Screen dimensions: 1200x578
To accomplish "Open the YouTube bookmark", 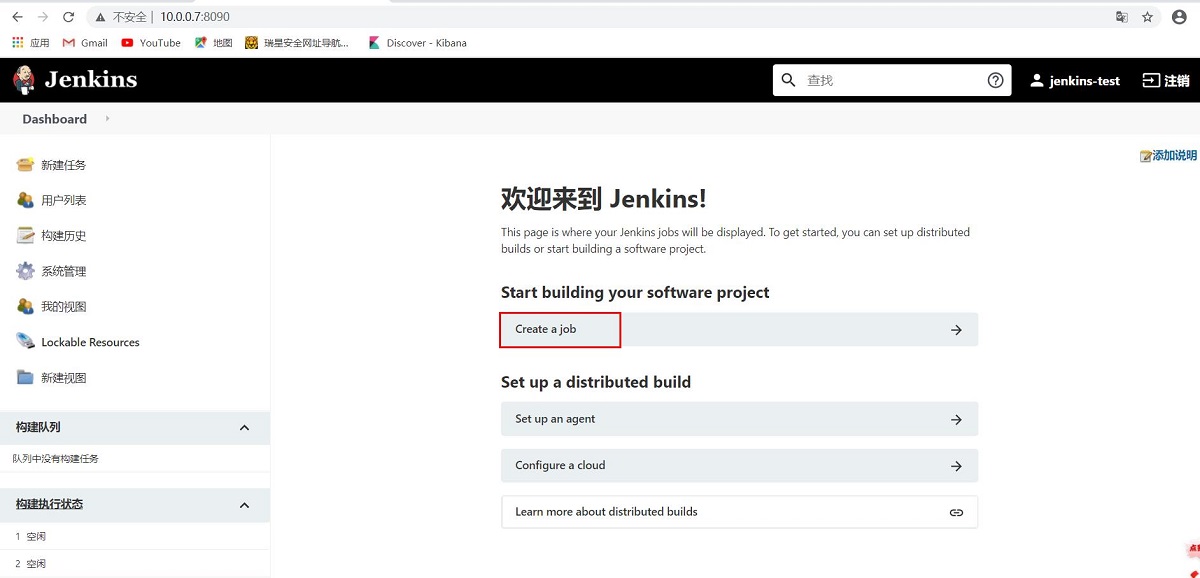I will (151, 43).
